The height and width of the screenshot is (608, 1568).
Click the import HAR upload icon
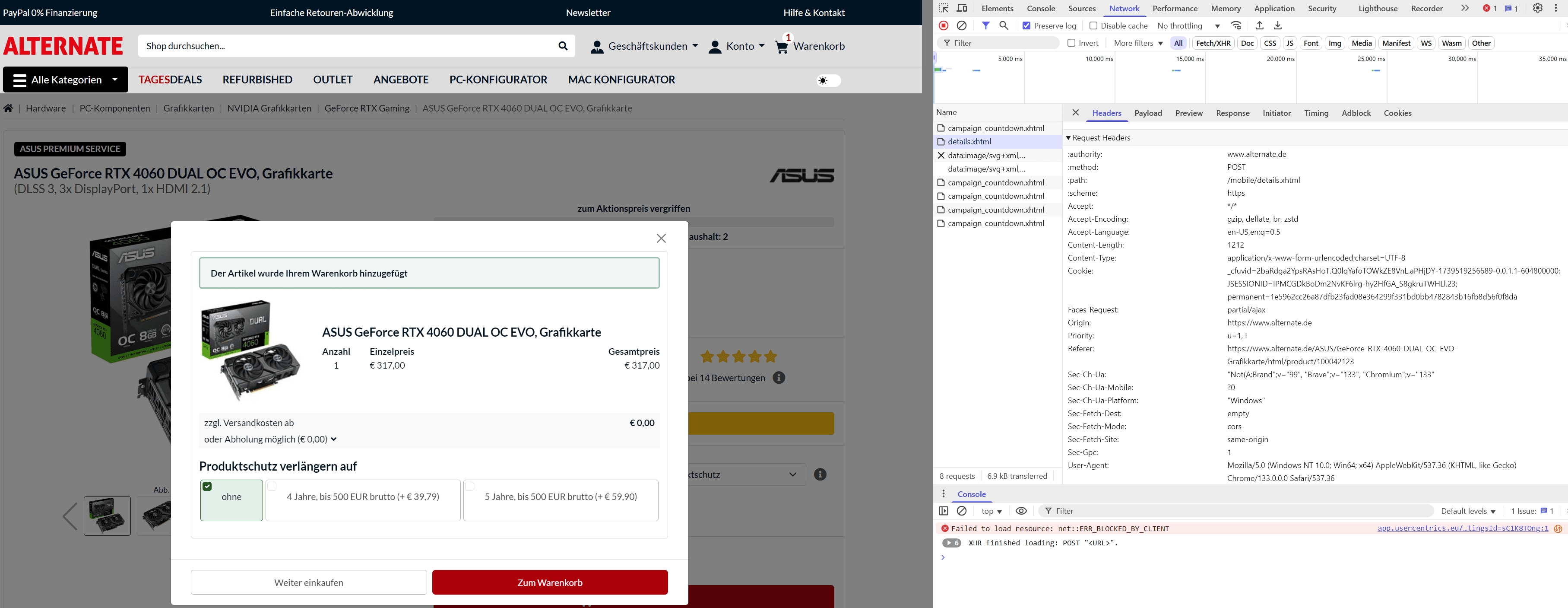tap(1259, 25)
